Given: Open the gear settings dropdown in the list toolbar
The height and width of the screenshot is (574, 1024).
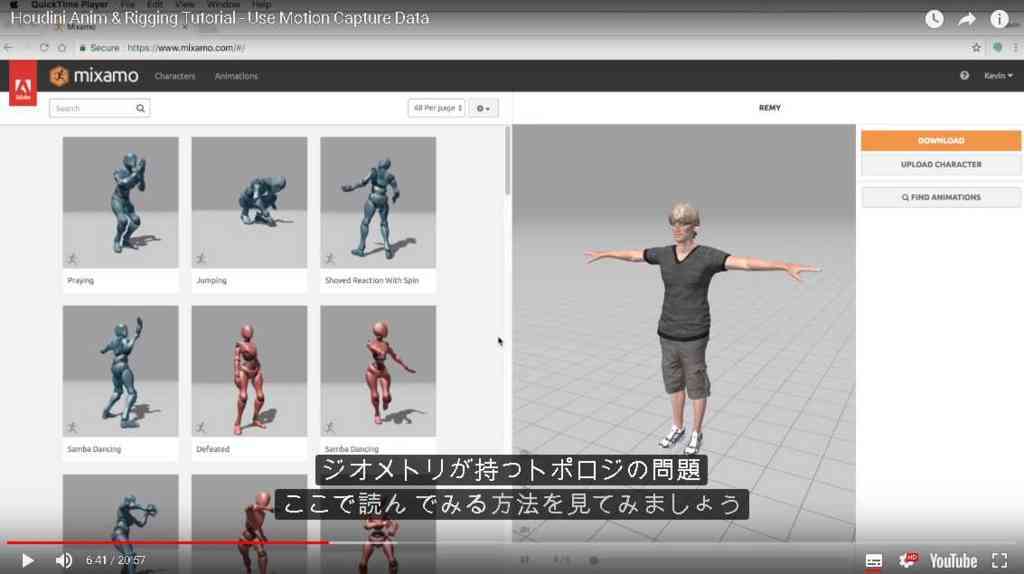Looking at the screenshot, I should click(x=483, y=108).
